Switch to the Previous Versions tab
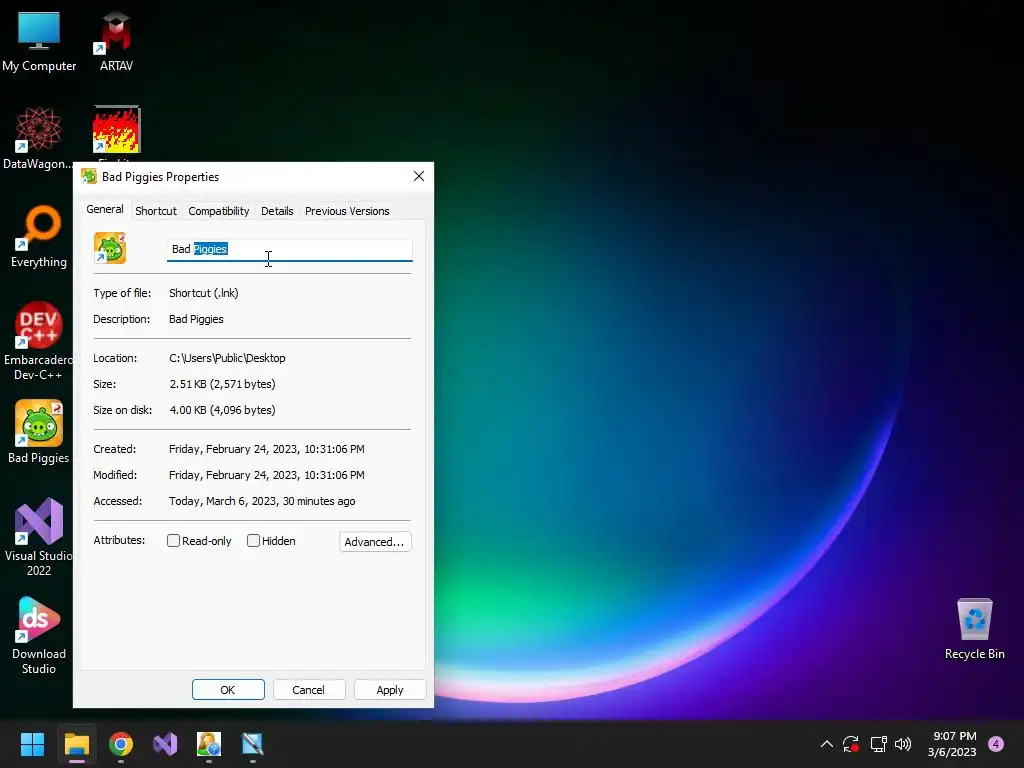The height and width of the screenshot is (768, 1024). (347, 211)
